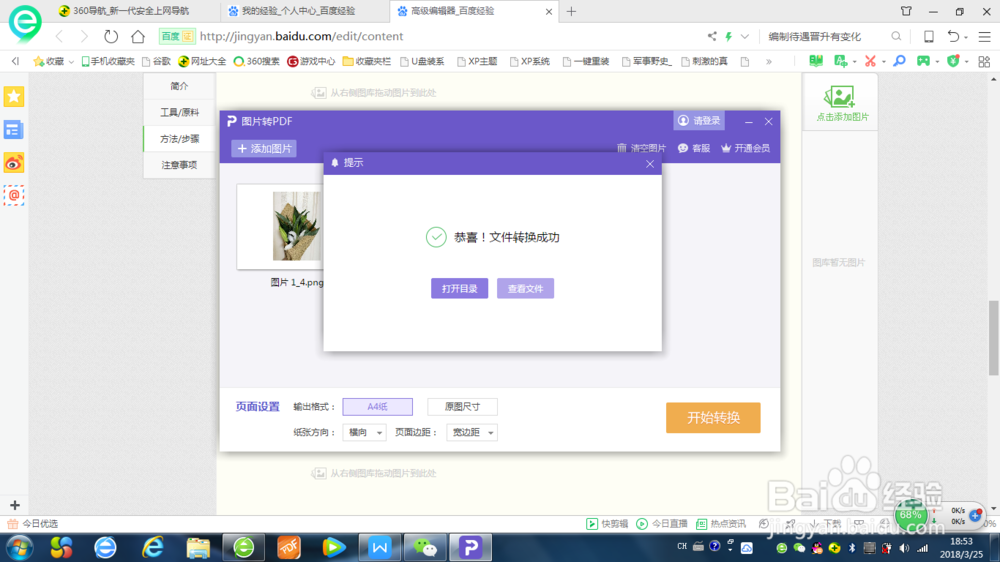Click the search magnifier icon
Screen dimensions: 1000x562
[896, 36]
